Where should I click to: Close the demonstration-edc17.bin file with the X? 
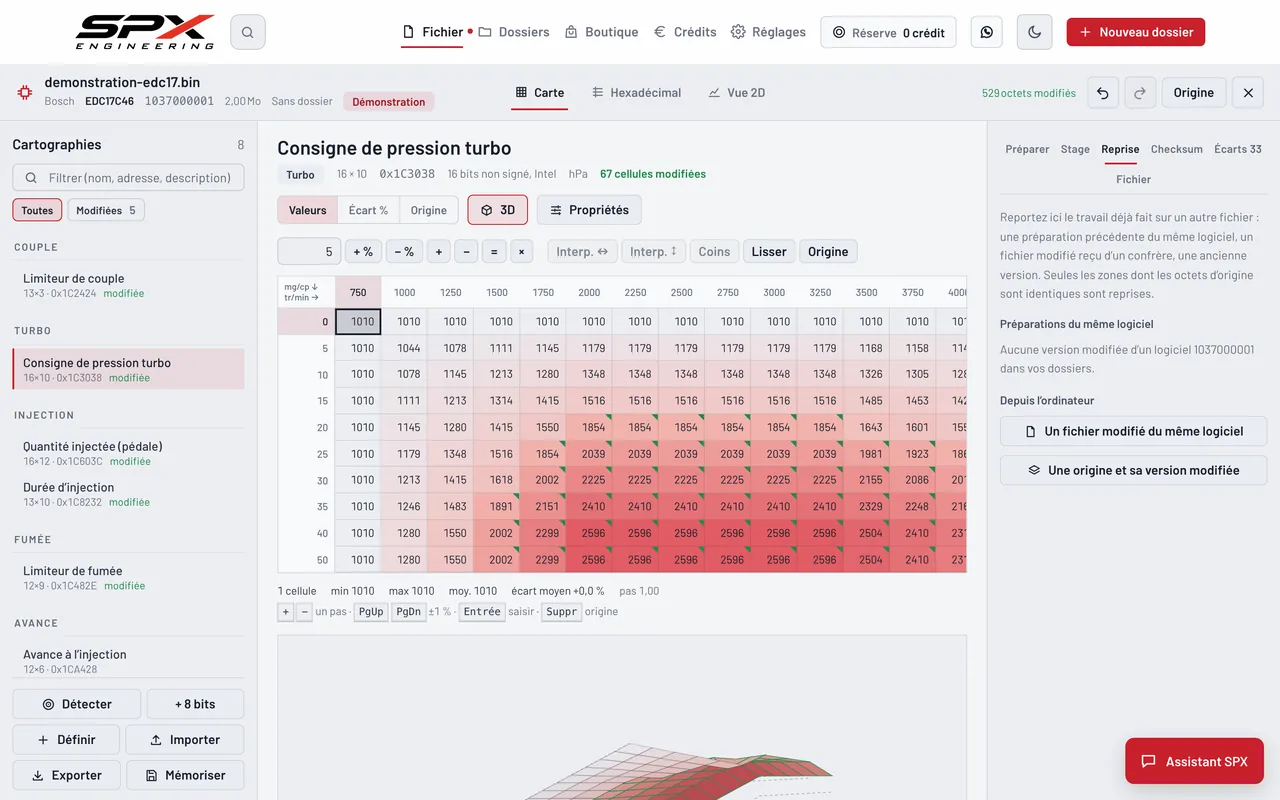tap(1248, 93)
